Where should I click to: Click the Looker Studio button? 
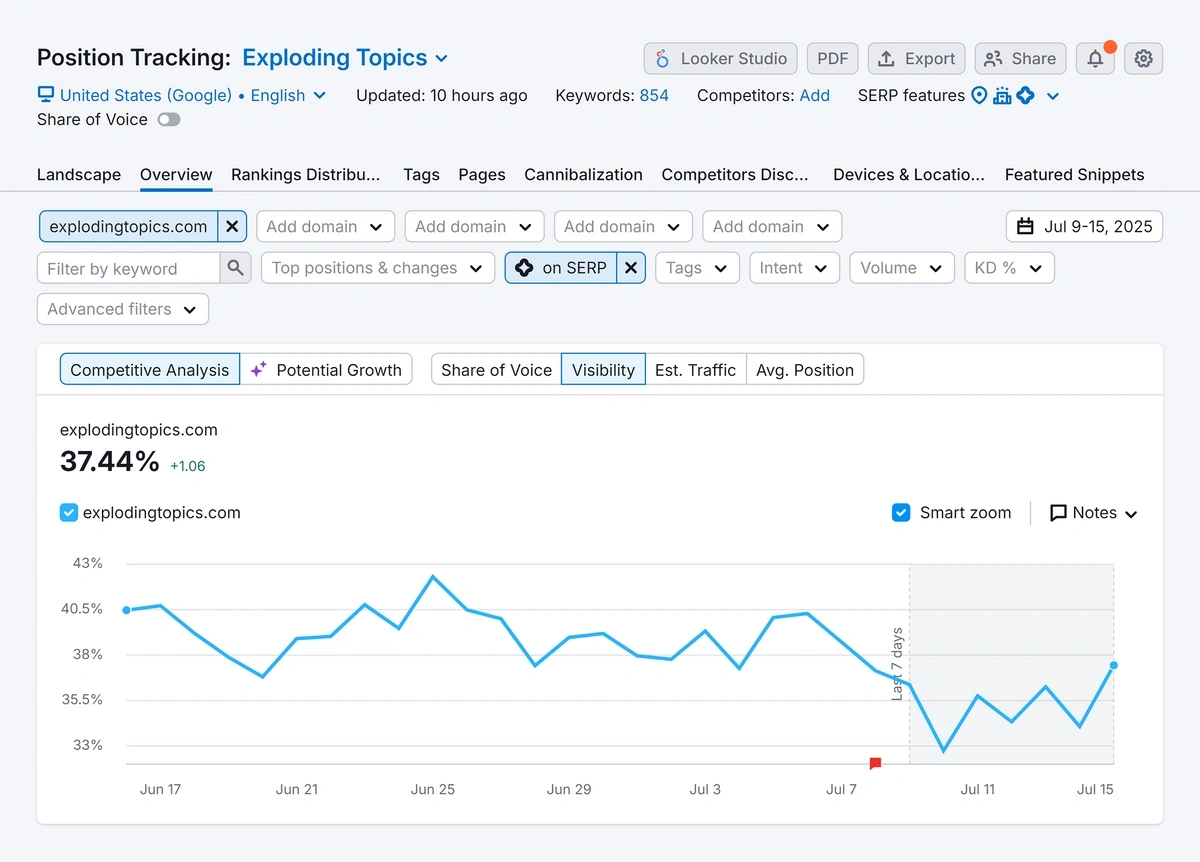point(721,58)
